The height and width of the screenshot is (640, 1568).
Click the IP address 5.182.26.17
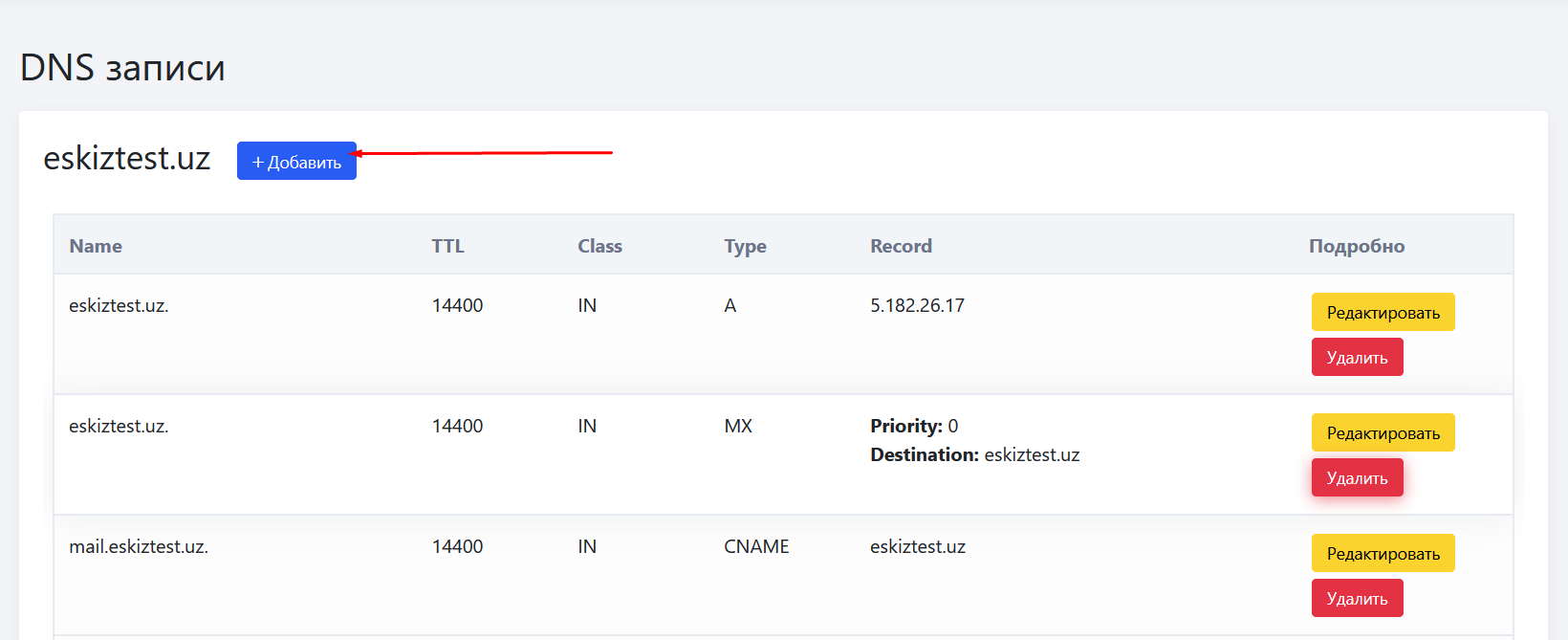pos(917,305)
